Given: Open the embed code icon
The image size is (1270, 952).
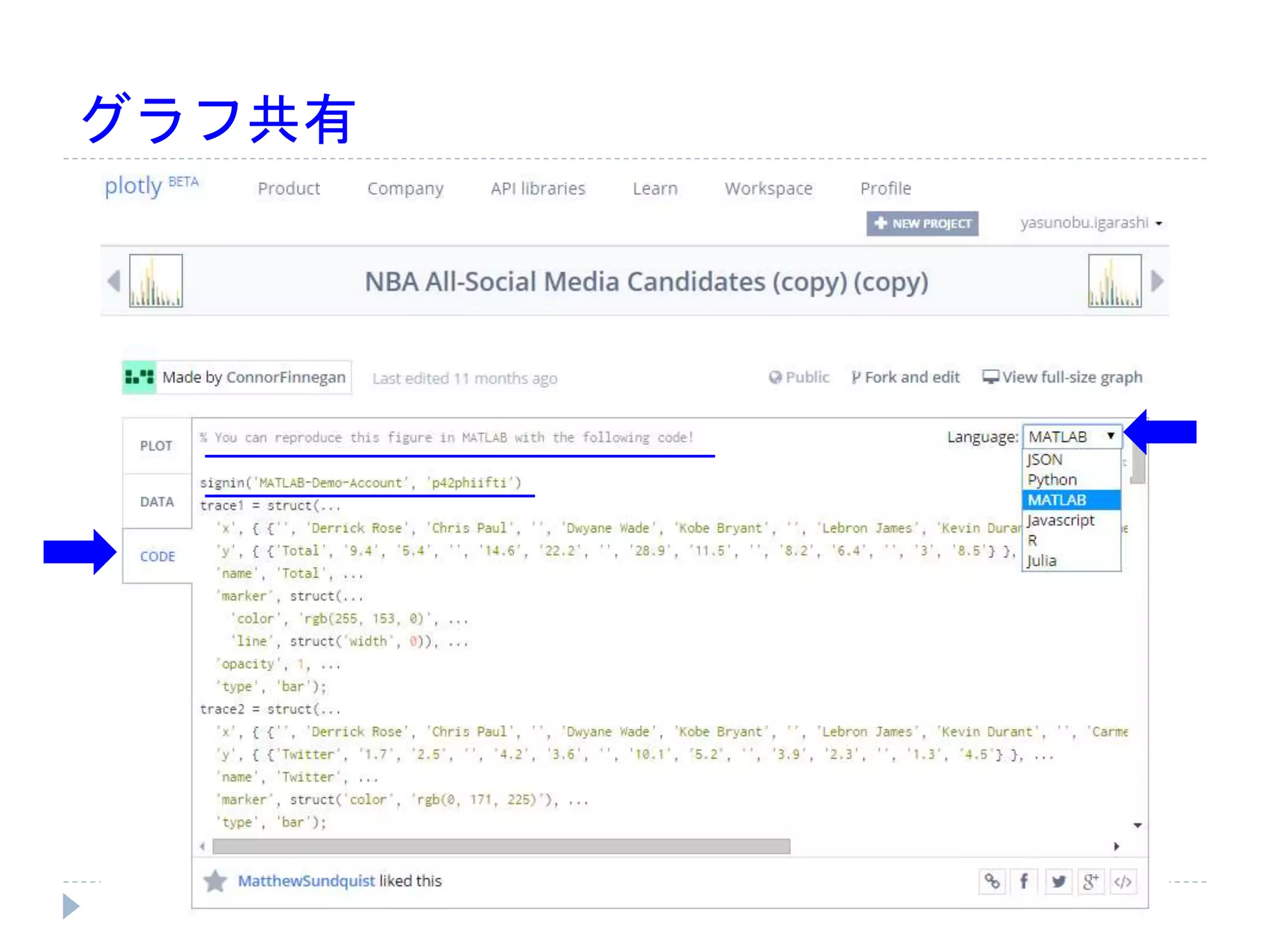Looking at the screenshot, I should click(1123, 881).
